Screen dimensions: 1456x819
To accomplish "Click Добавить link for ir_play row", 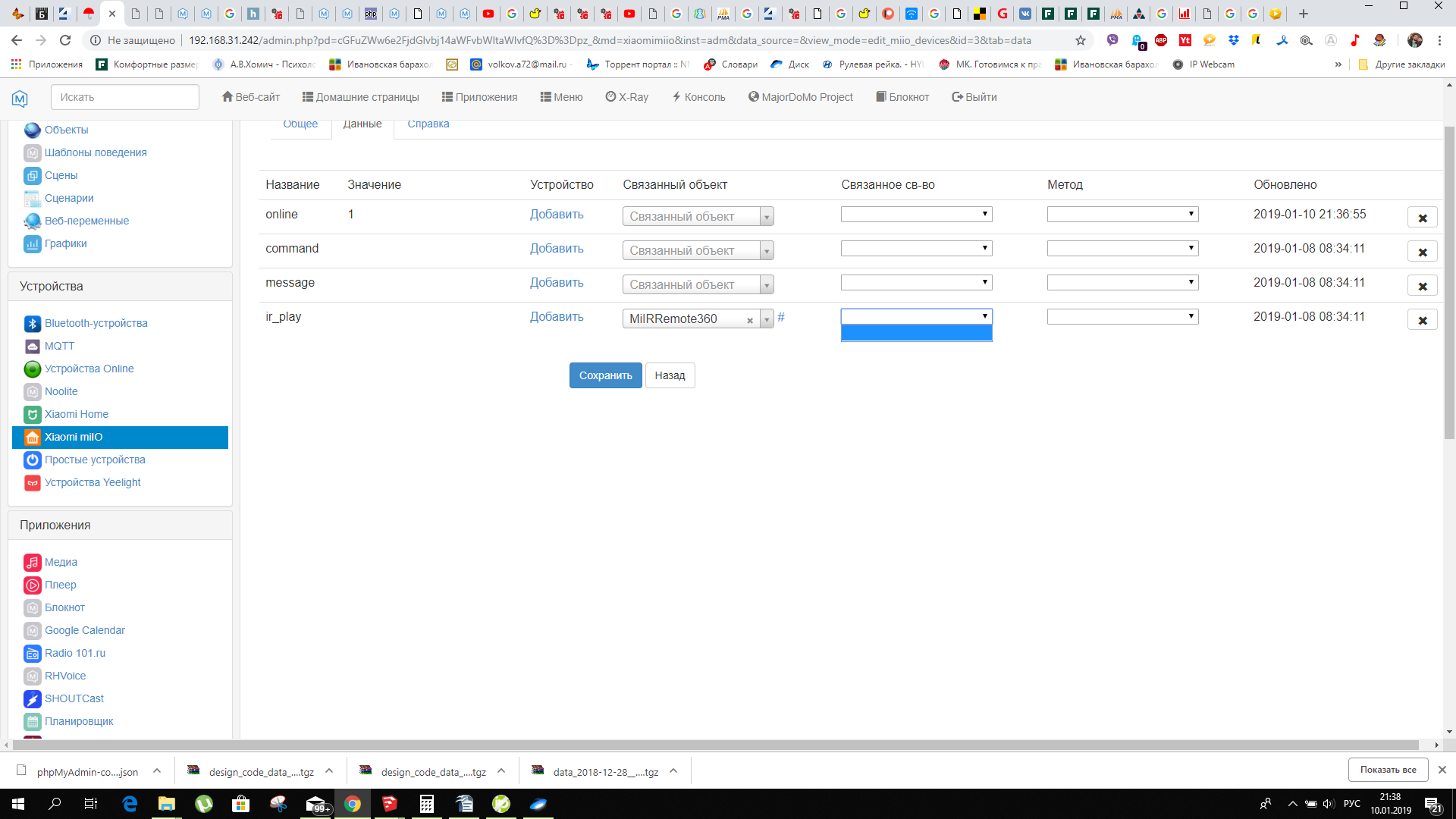I will click(x=557, y=317).
